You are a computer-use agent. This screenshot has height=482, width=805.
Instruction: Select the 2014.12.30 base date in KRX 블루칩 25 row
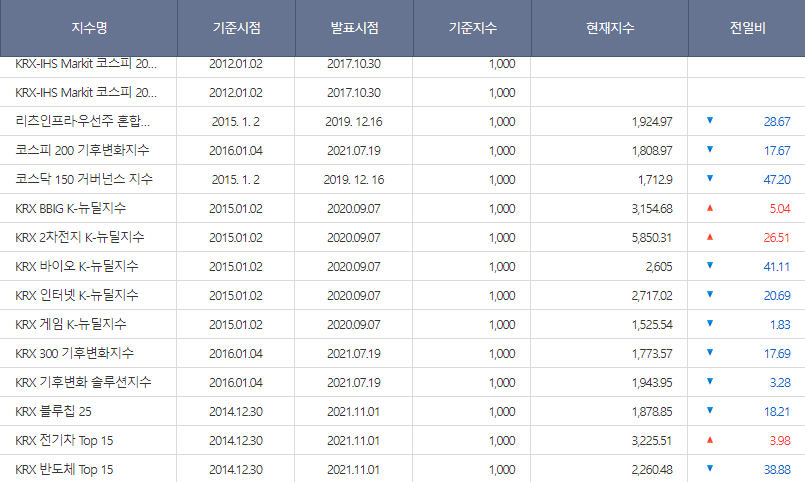236,412
